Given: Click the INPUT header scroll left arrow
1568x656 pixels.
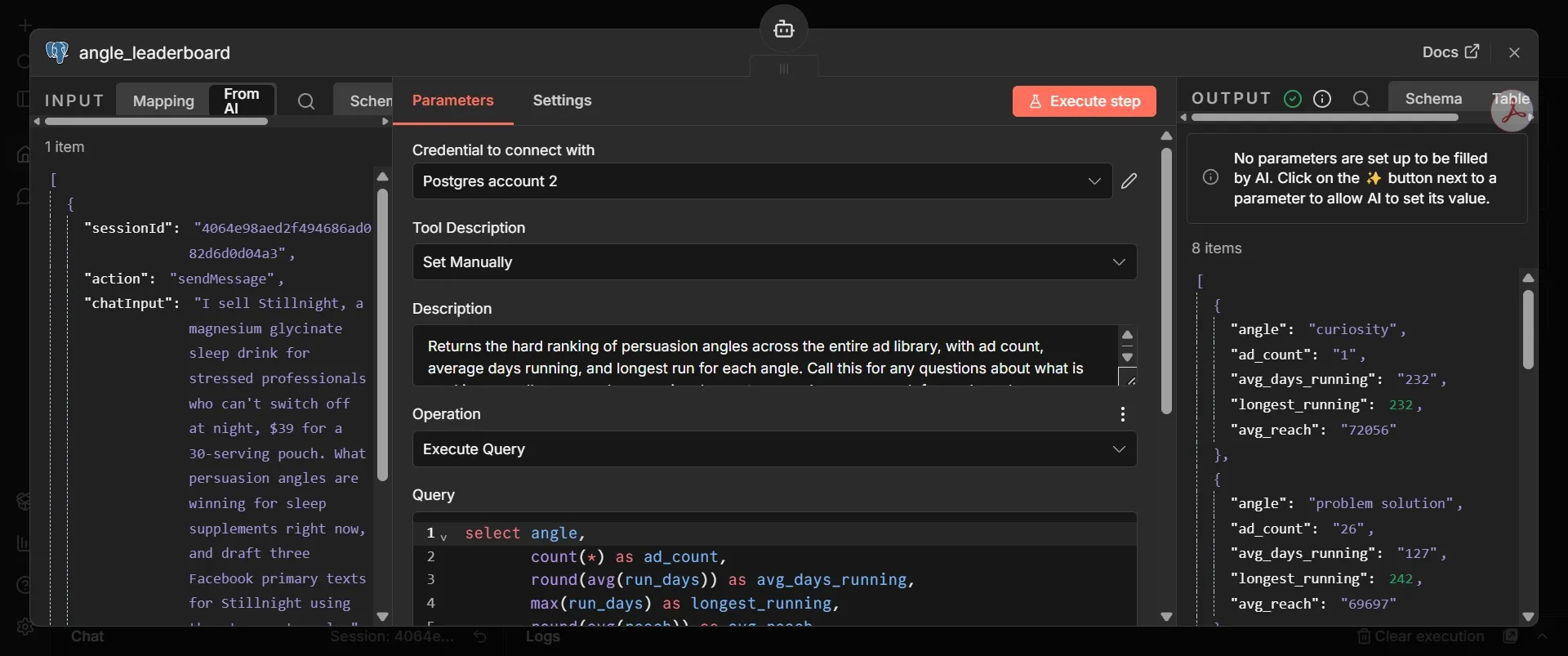Looking at the screenshot, I should tap(37, 122).
